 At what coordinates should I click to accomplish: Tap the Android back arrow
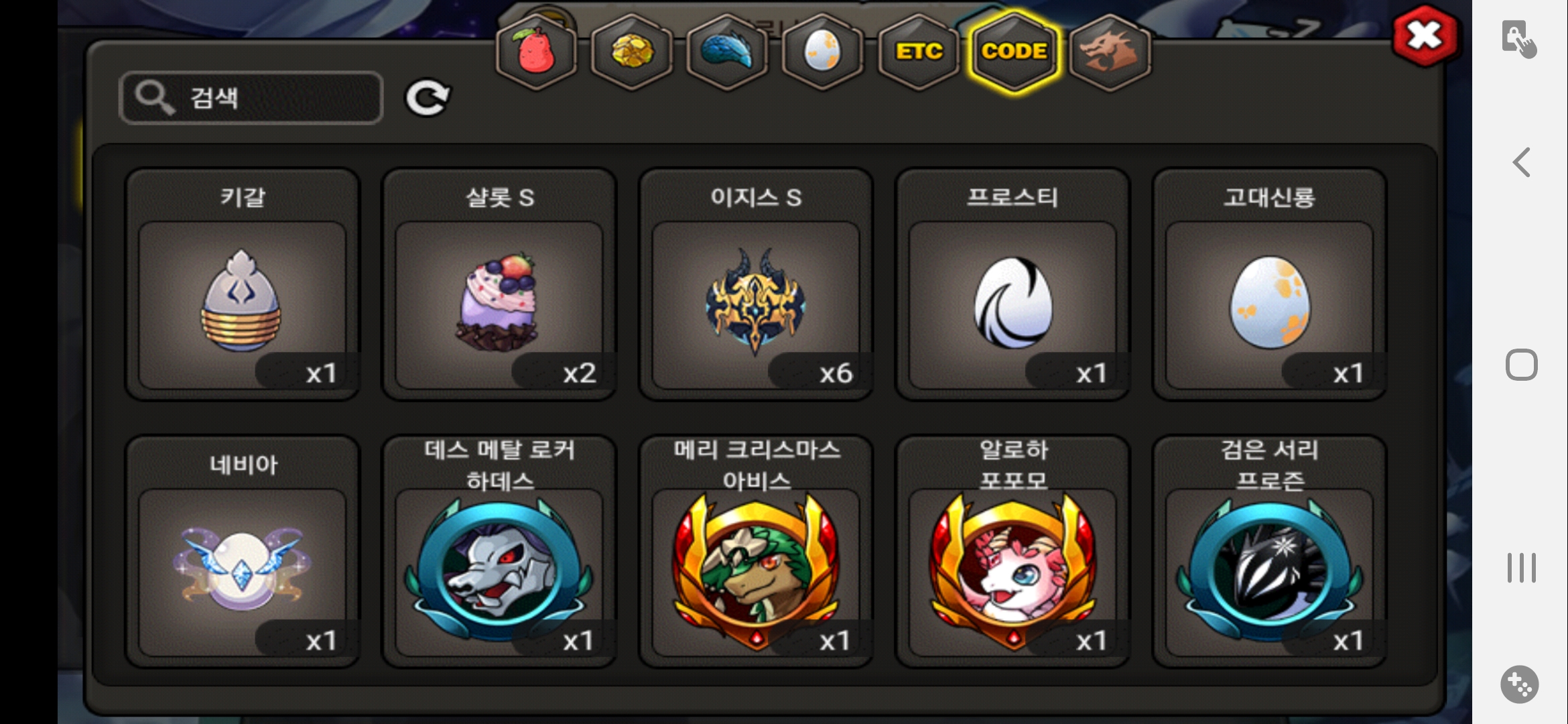pos(1521,162)
